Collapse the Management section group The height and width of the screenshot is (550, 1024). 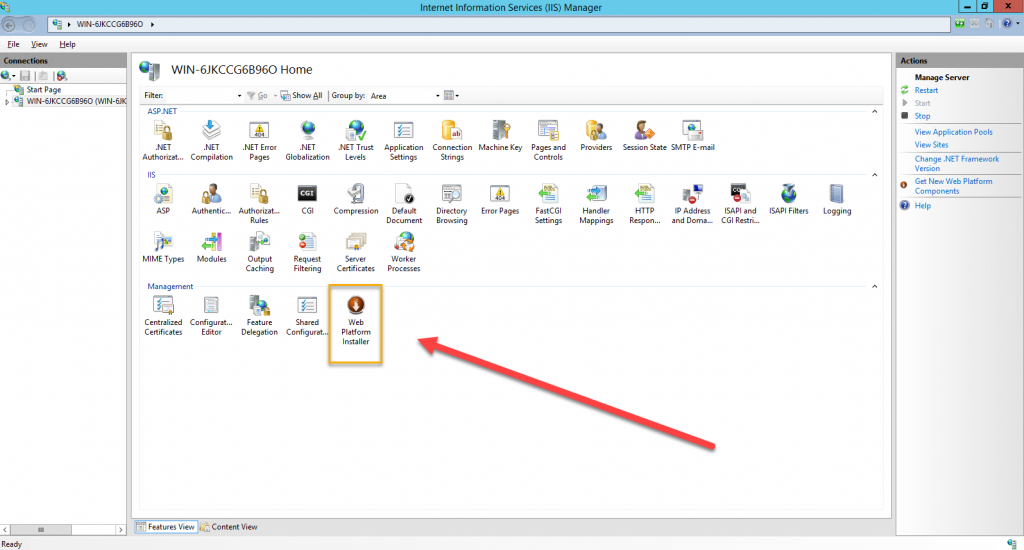click(x=875, y=286)
